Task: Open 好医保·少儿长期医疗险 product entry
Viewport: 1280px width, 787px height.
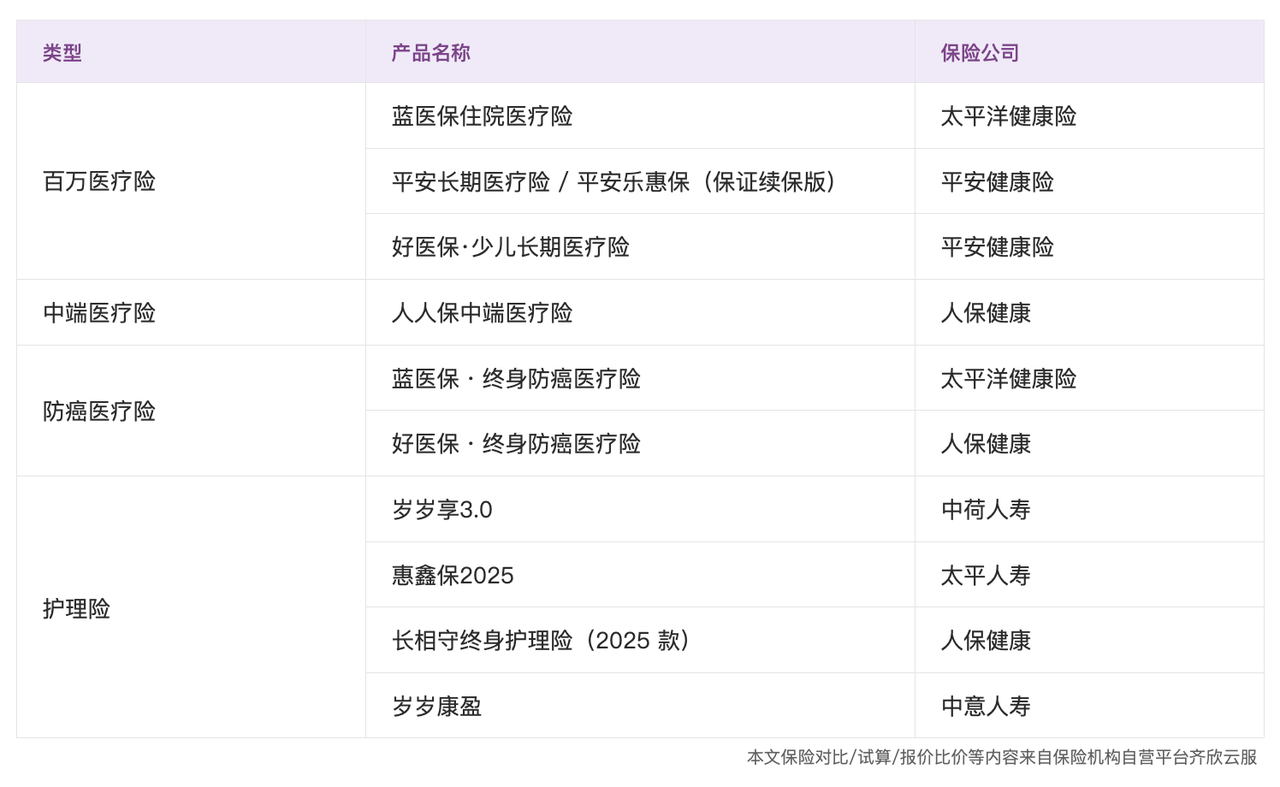Action: (510, 247)
